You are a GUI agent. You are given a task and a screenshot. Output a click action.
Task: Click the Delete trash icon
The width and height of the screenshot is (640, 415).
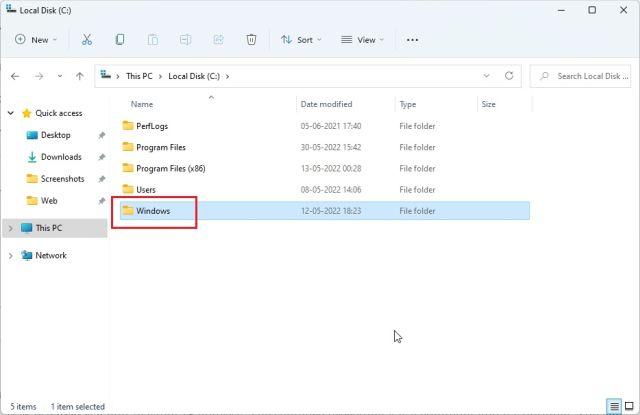251,40
